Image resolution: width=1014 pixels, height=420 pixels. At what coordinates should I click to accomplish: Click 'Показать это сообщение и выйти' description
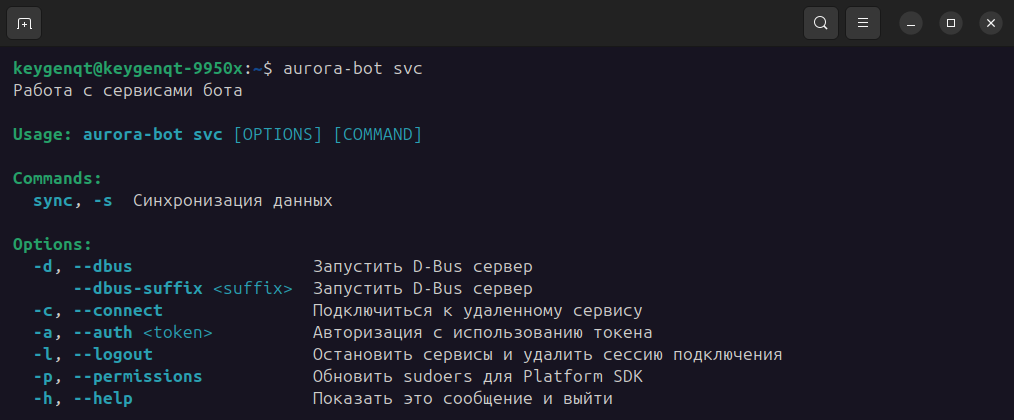(463, 399)
